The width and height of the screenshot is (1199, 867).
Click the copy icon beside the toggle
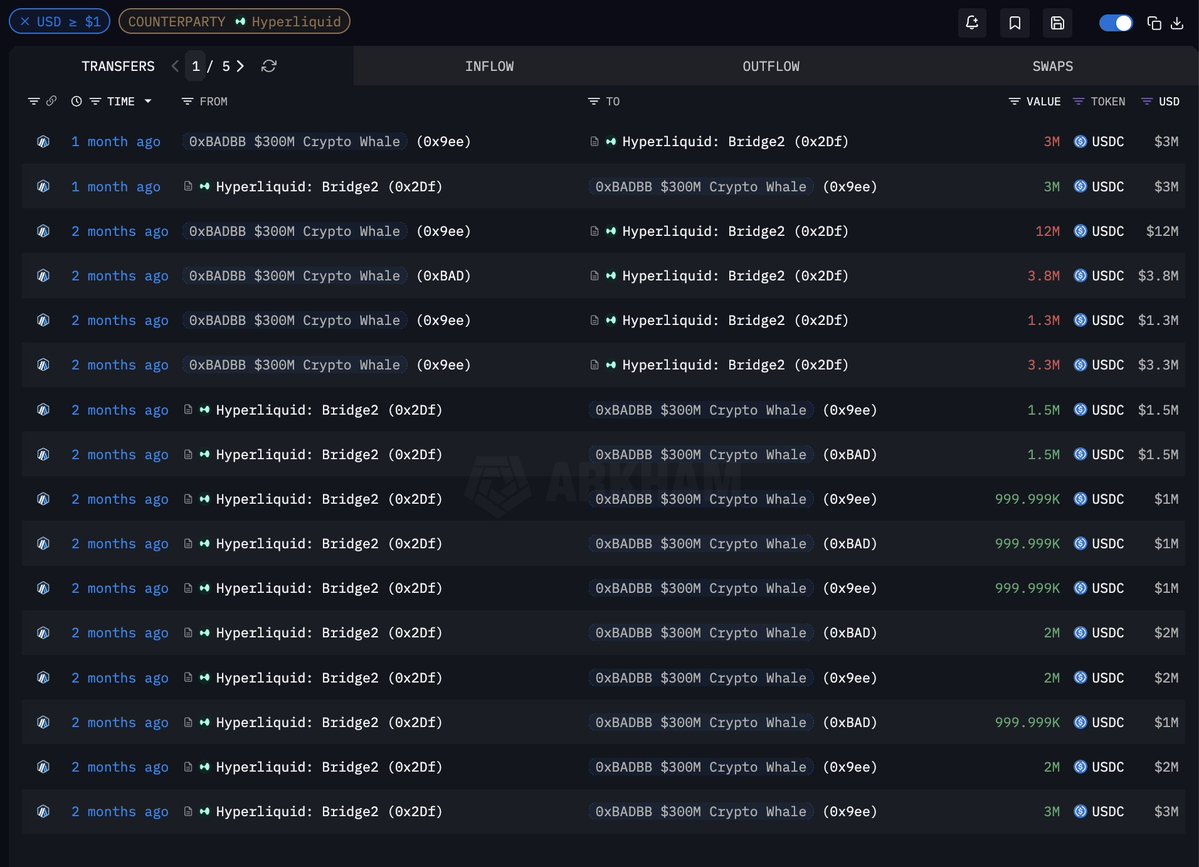pos(1154,23)
